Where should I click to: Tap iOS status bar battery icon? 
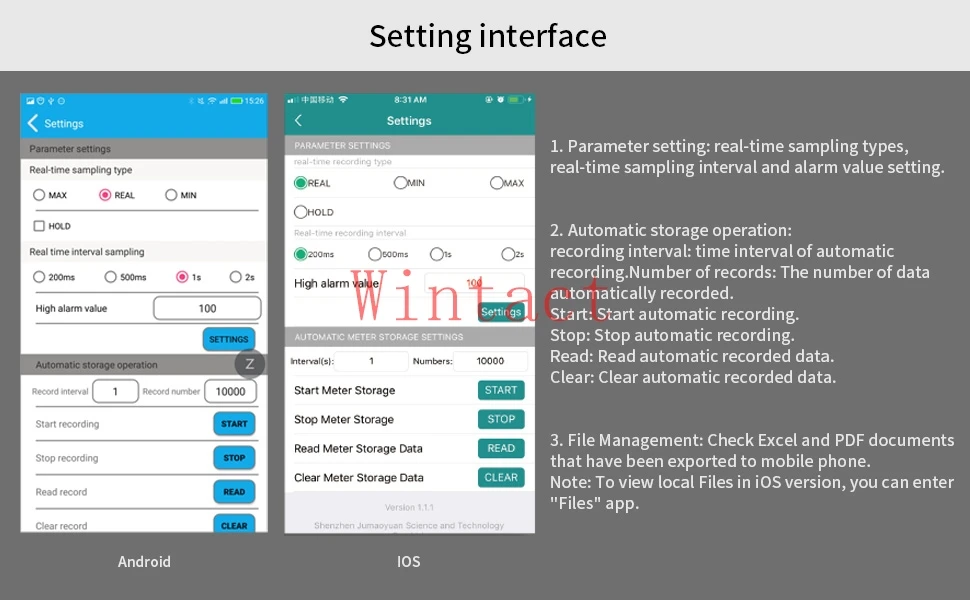(515, 100)
